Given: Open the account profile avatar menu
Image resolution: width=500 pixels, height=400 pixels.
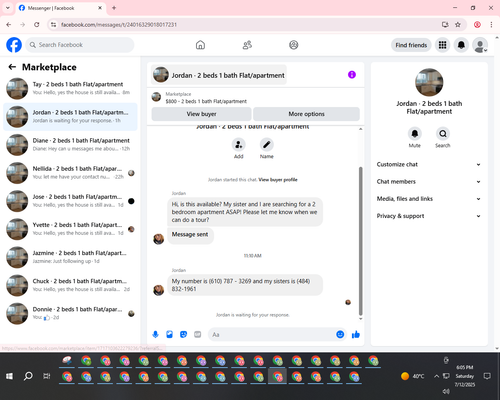Looking at the screenshot, I should click(480, 45).
